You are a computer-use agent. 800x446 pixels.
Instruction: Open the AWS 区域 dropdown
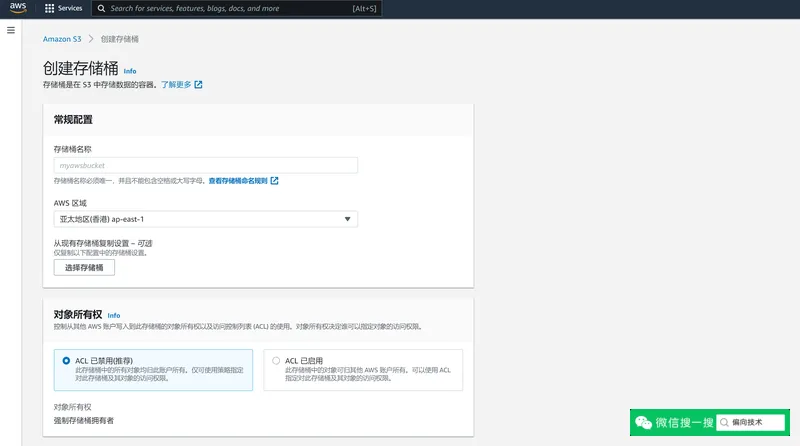pos(206,219)
